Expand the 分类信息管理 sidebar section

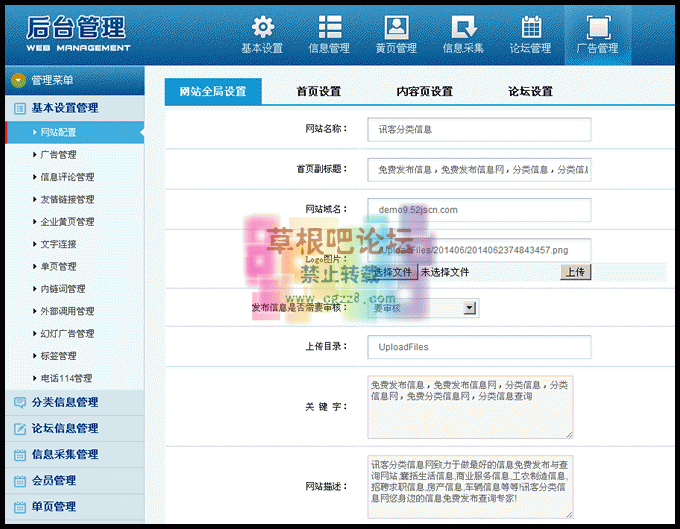click(65, 402)
